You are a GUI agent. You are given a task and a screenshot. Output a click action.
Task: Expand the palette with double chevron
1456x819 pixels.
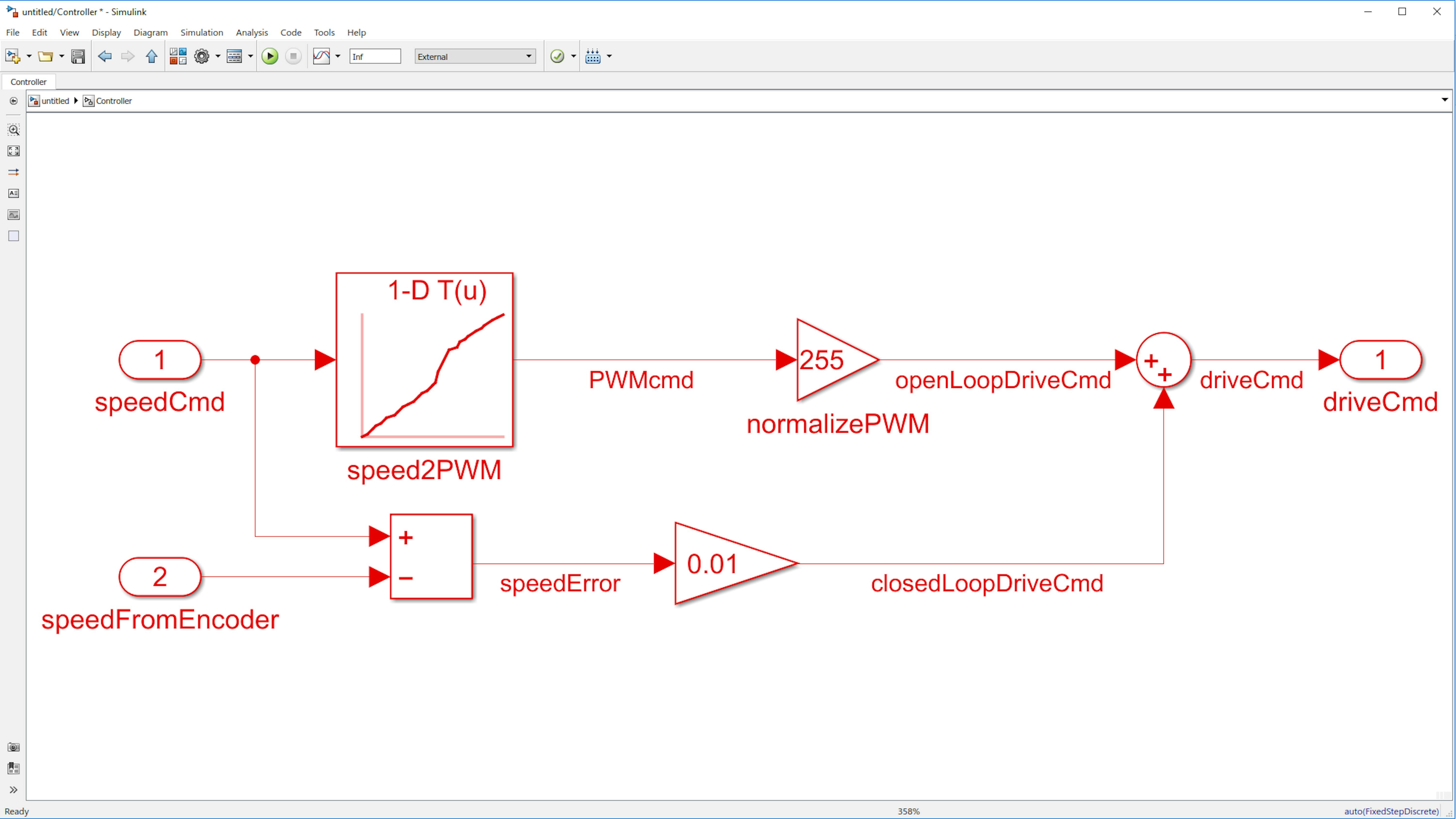(x=14, y=790)
